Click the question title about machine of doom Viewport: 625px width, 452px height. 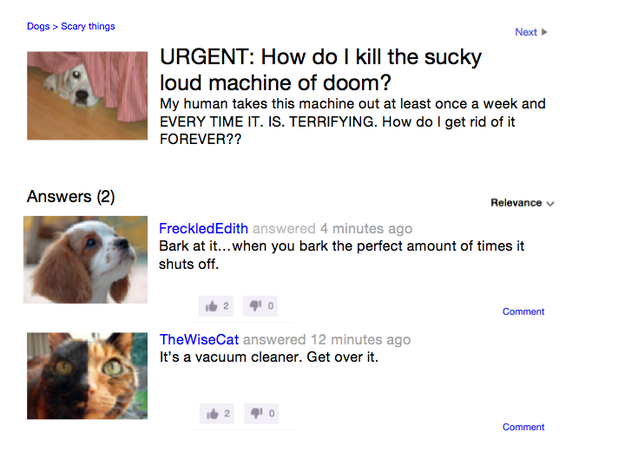(x=320, y=69)
